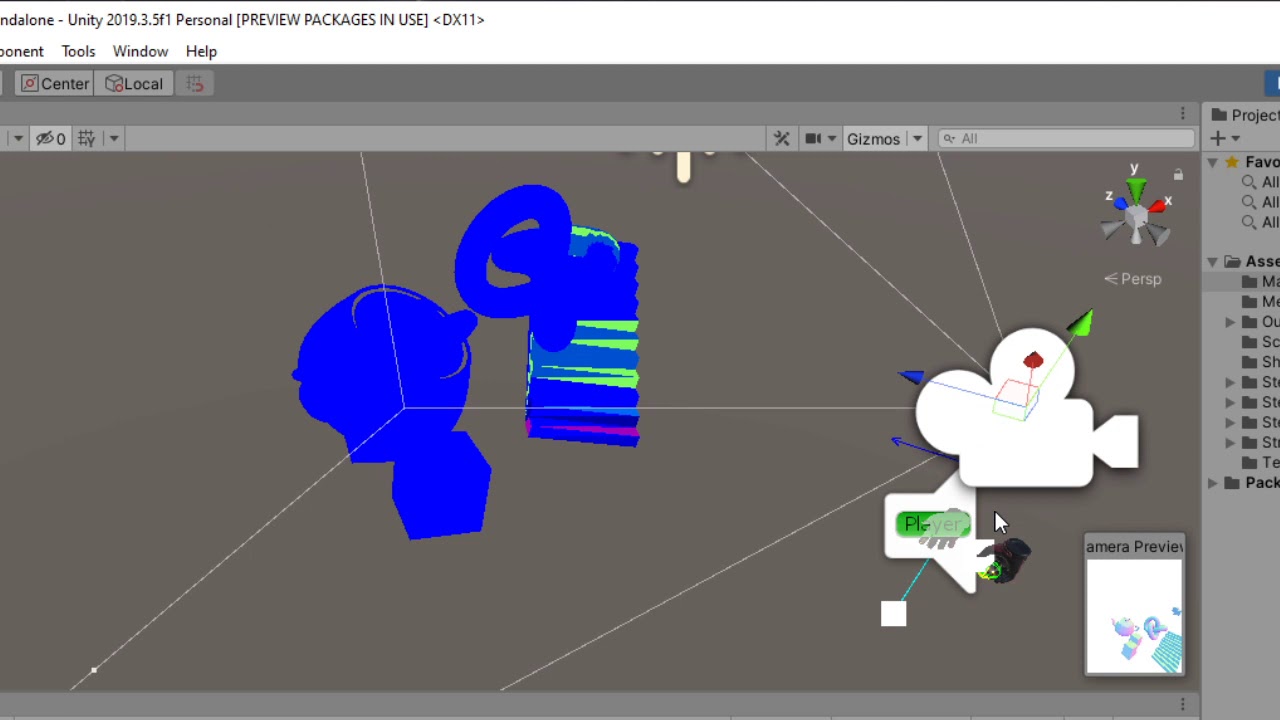Collapse the Assets folder tree
The width and height of the screenshot is (1280, 720).
(x=1212, y=261)
